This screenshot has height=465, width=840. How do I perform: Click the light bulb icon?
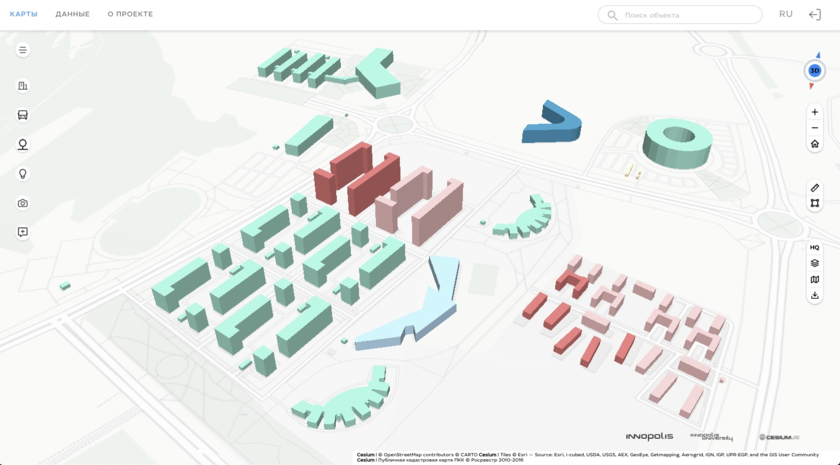22,174
